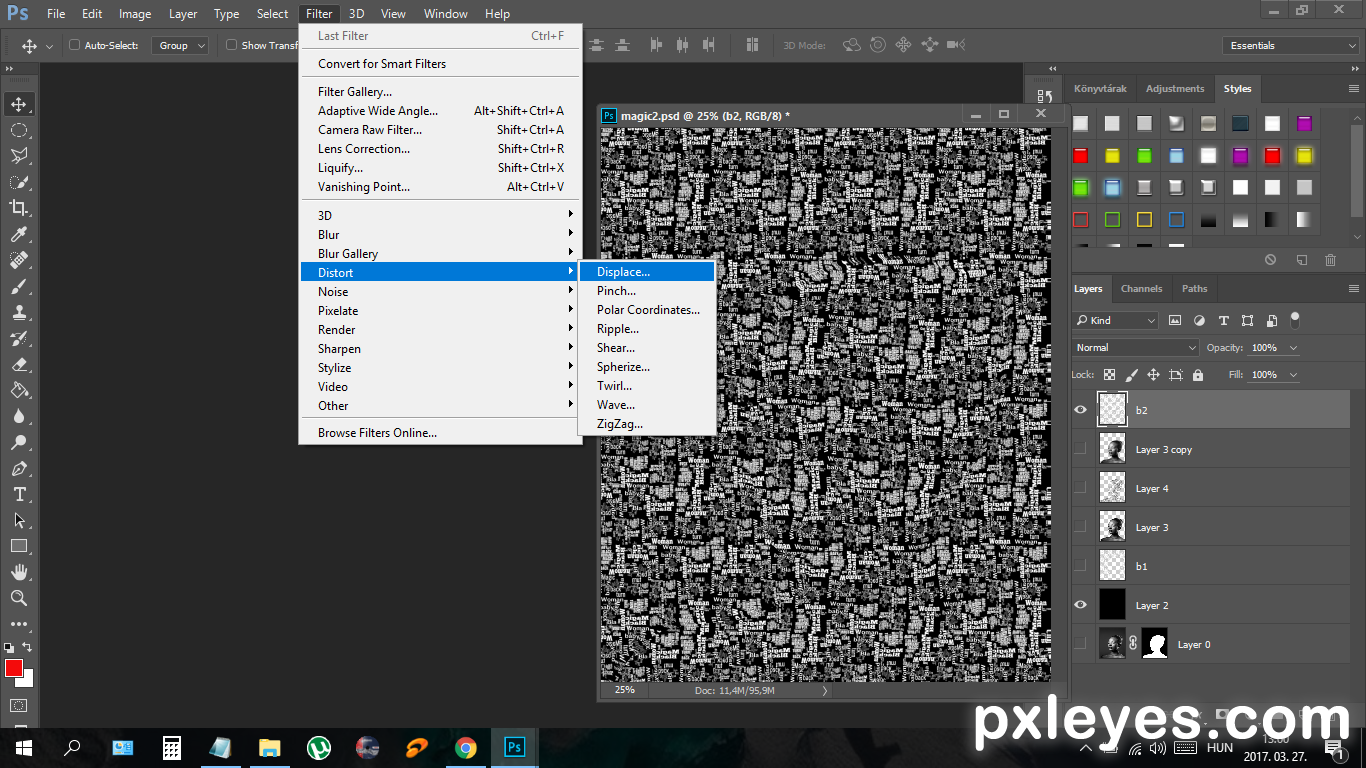Open Filter Gallery menu item
The width and height of the screenshot is (1366, 768).
click(x=440, y=91)
